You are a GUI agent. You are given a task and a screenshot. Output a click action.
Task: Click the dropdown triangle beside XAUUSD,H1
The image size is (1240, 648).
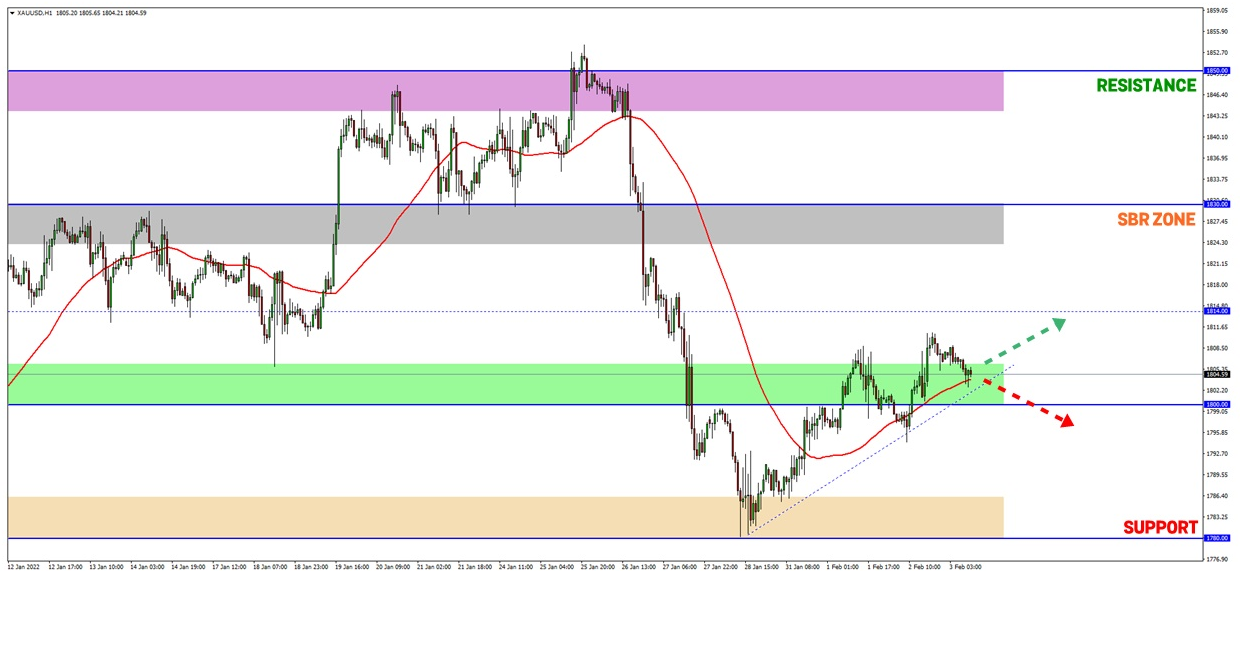(12, 13)
